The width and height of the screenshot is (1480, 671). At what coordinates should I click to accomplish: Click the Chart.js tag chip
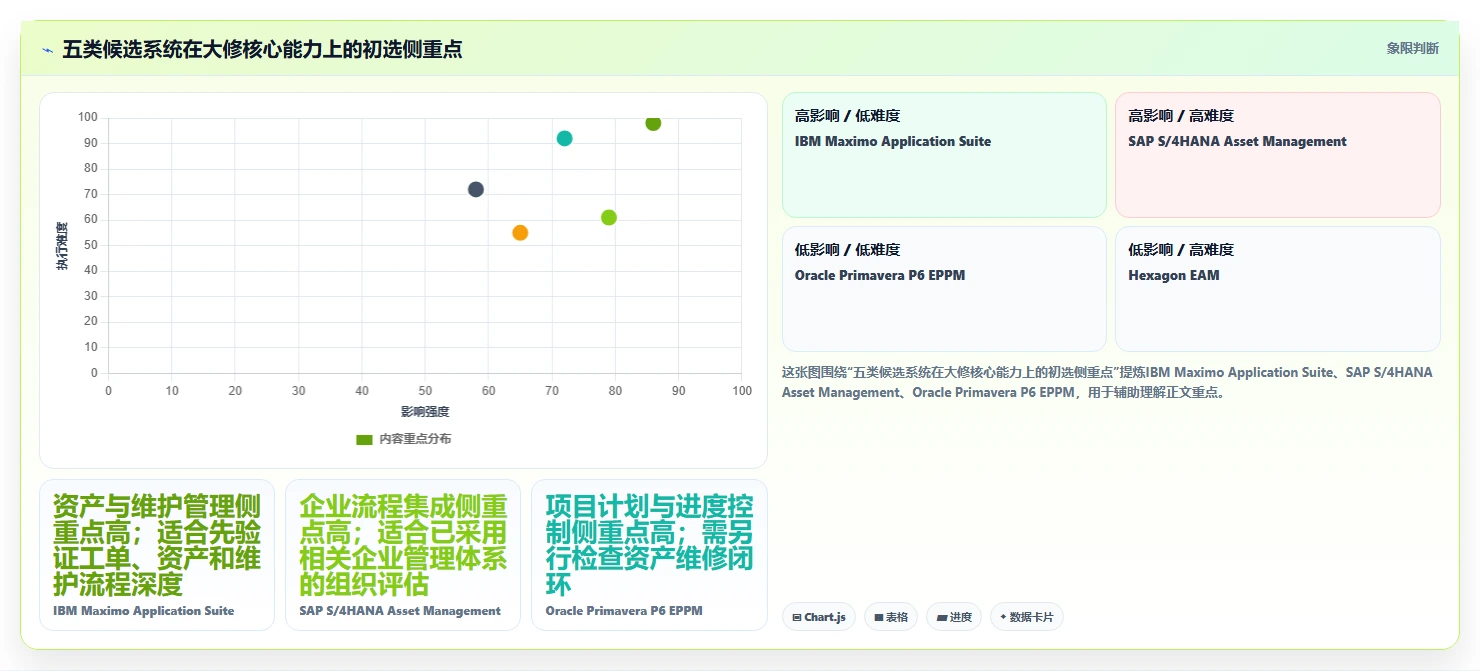tap(819, 617)
